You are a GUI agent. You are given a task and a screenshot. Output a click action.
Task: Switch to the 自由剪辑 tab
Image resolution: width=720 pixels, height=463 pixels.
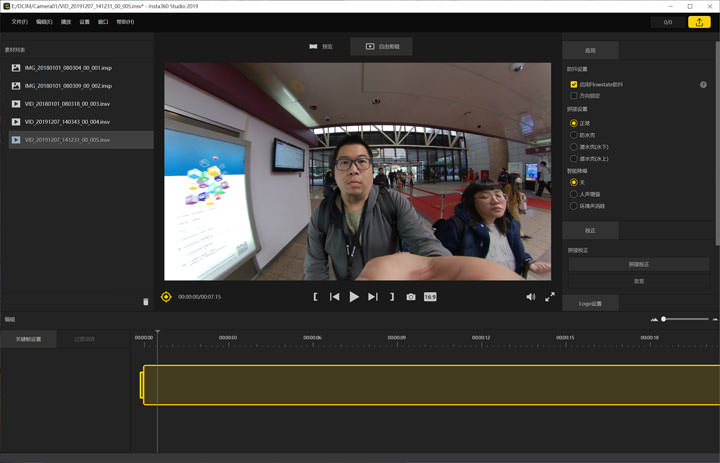pos(381,46)
